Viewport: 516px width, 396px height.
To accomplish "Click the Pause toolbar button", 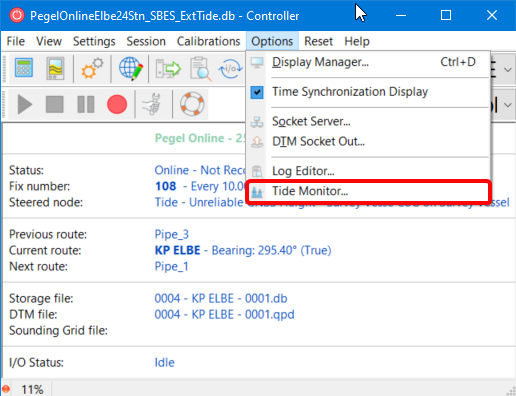I will tap(86, 104).
